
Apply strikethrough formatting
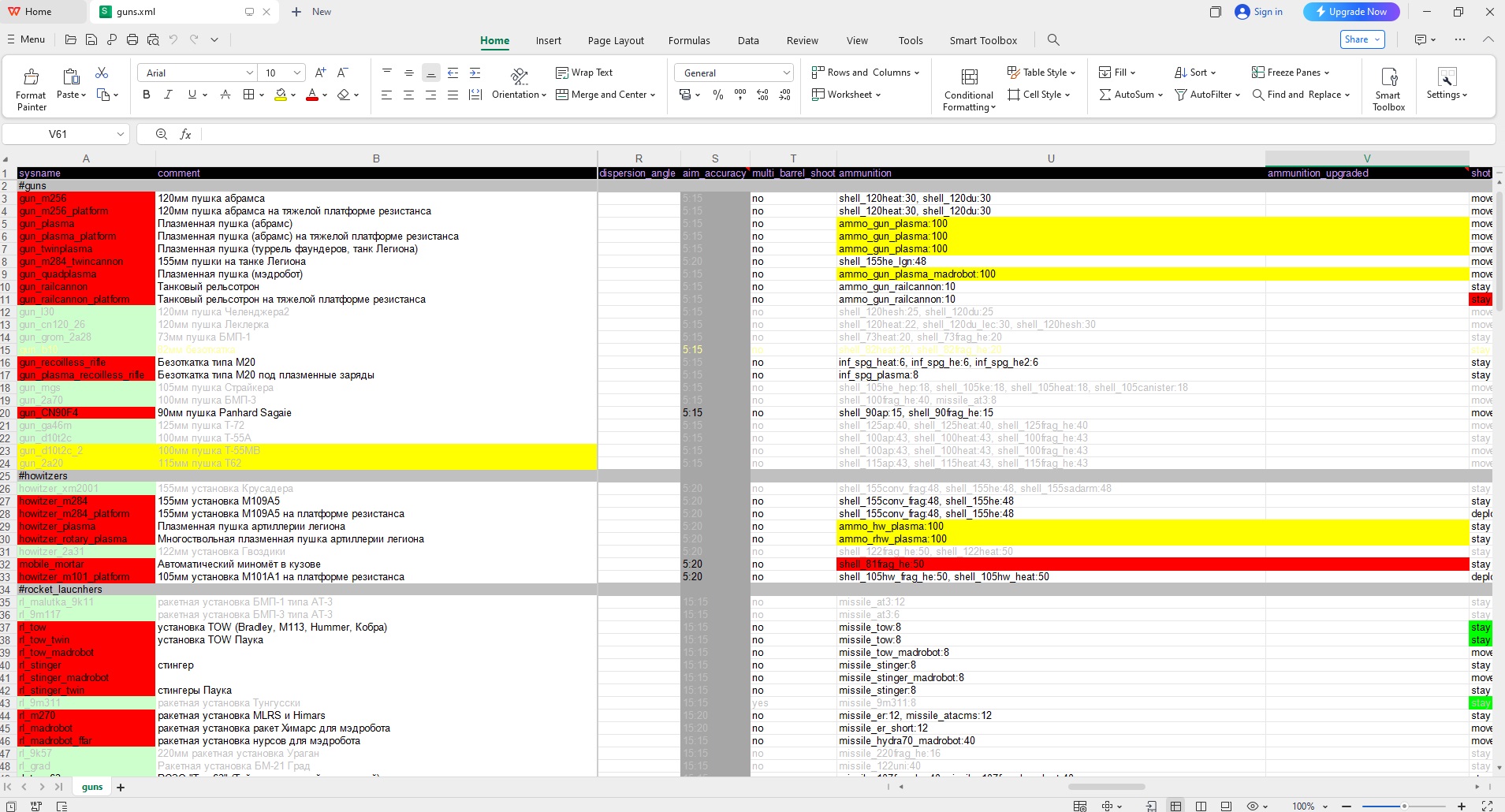pyautogui.click(x=225, y=95)
